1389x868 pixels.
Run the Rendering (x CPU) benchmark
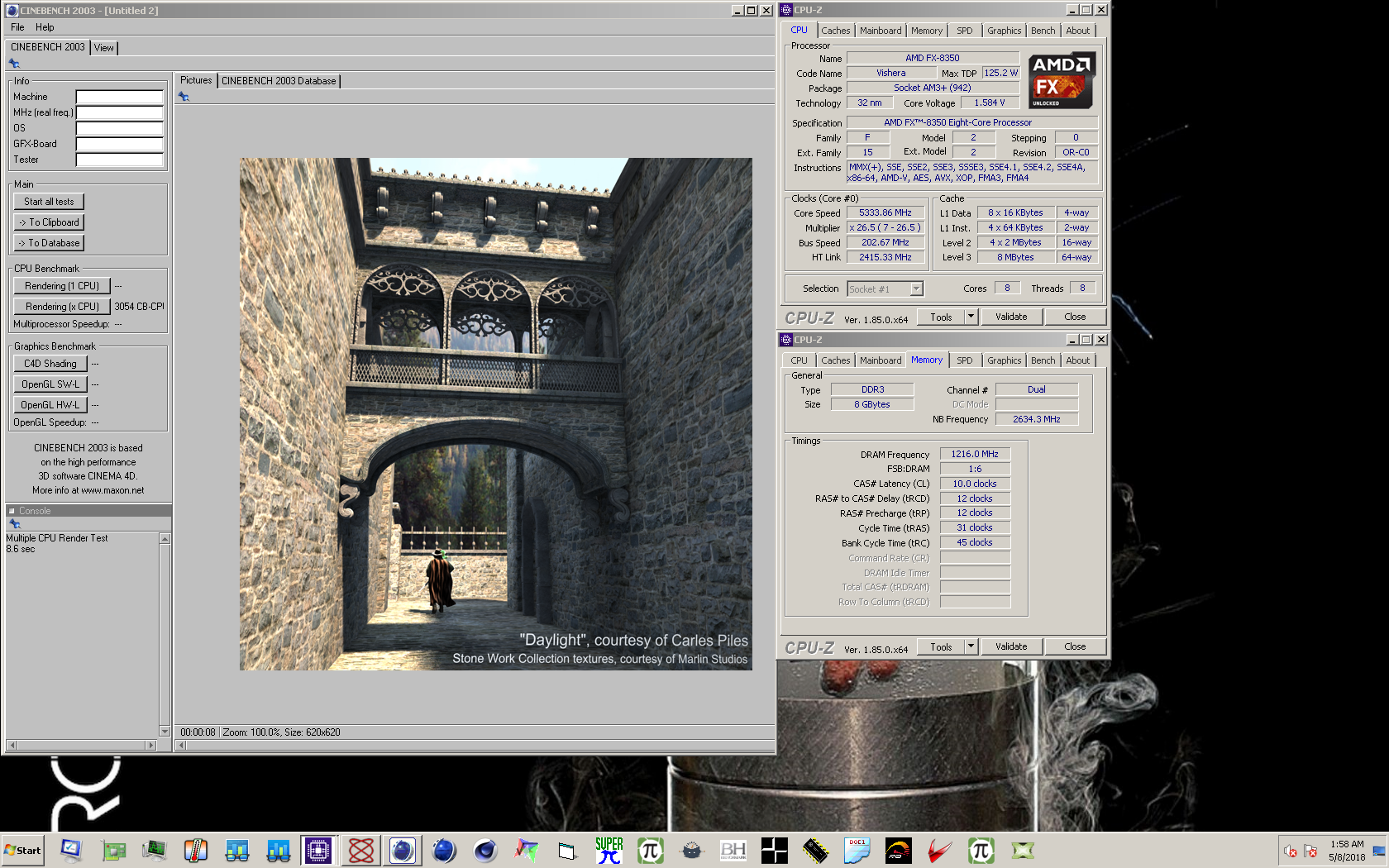pos(62,307)
